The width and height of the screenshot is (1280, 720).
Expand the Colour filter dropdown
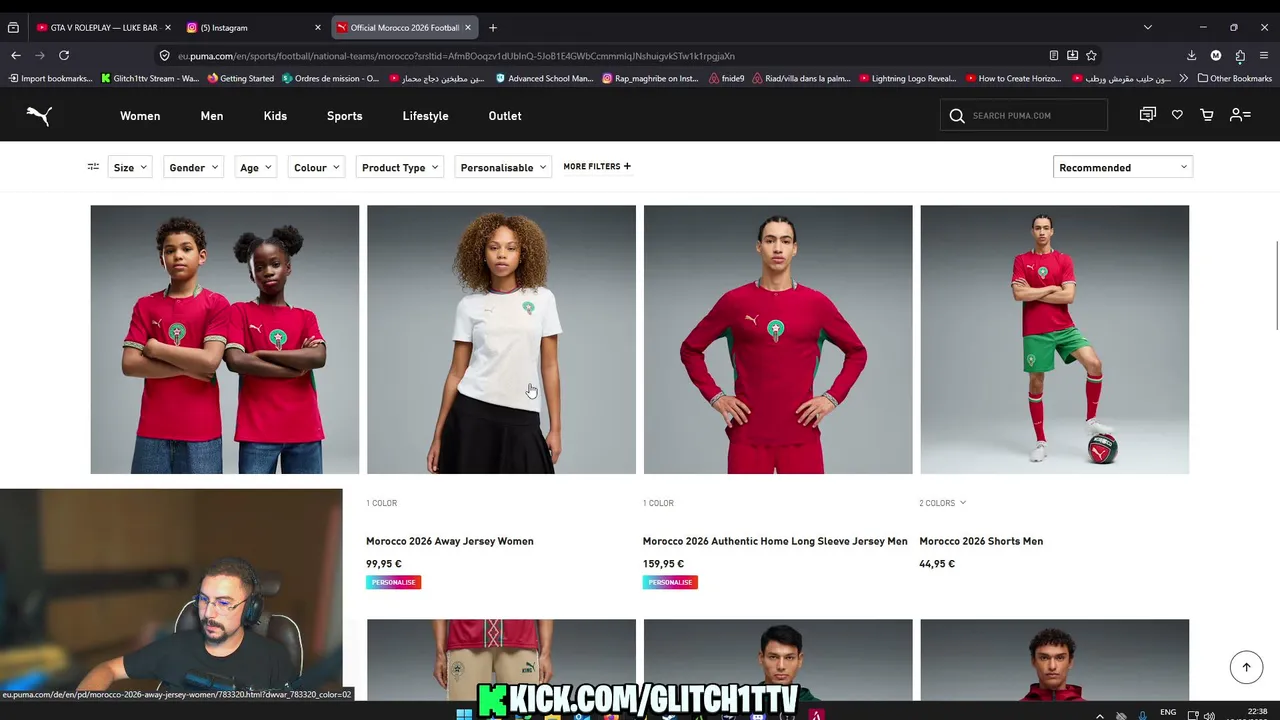click(316, 167)
